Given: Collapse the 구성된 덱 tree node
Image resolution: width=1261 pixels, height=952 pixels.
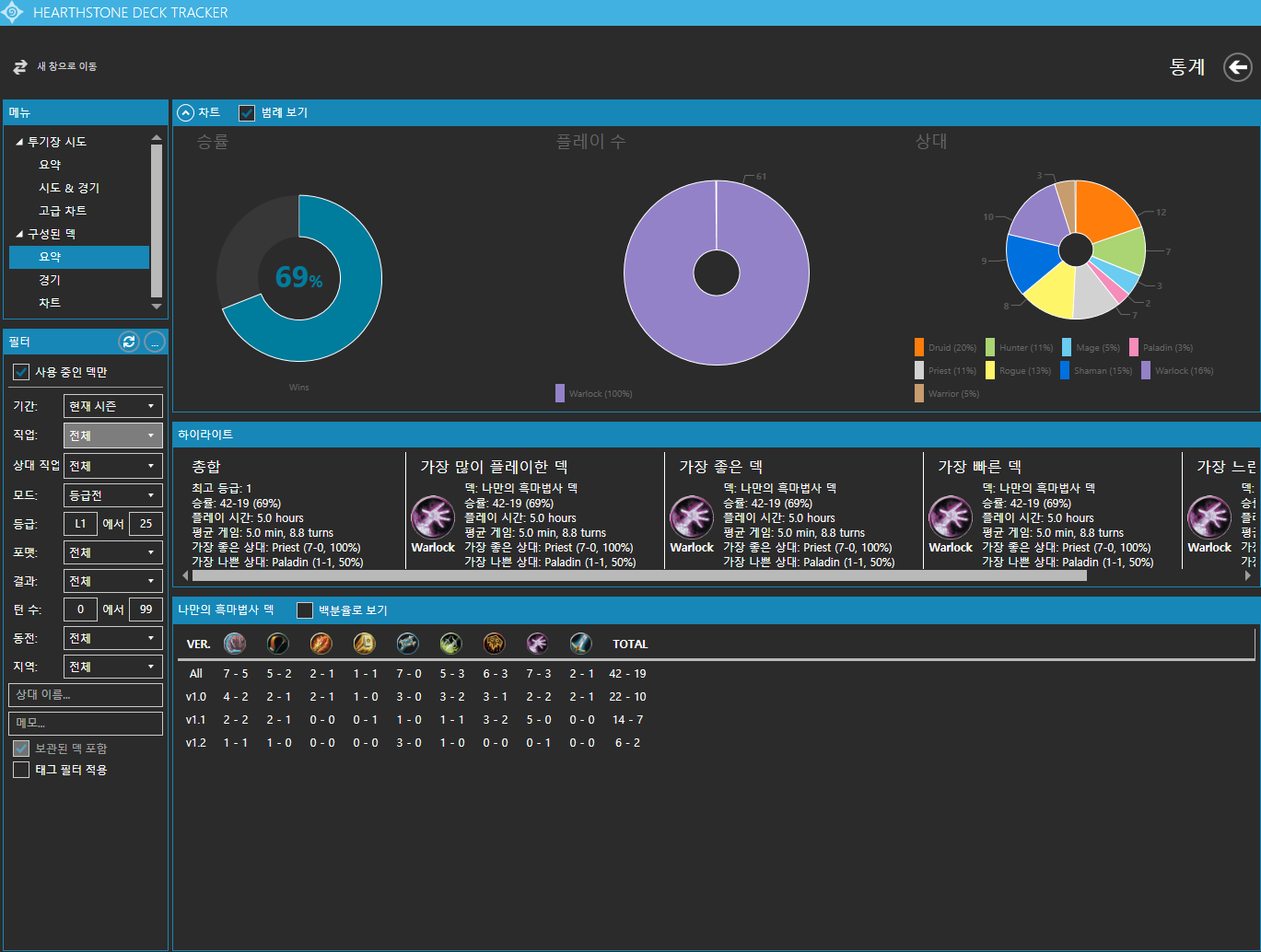Looking at the screenshot, I should 19,234.
